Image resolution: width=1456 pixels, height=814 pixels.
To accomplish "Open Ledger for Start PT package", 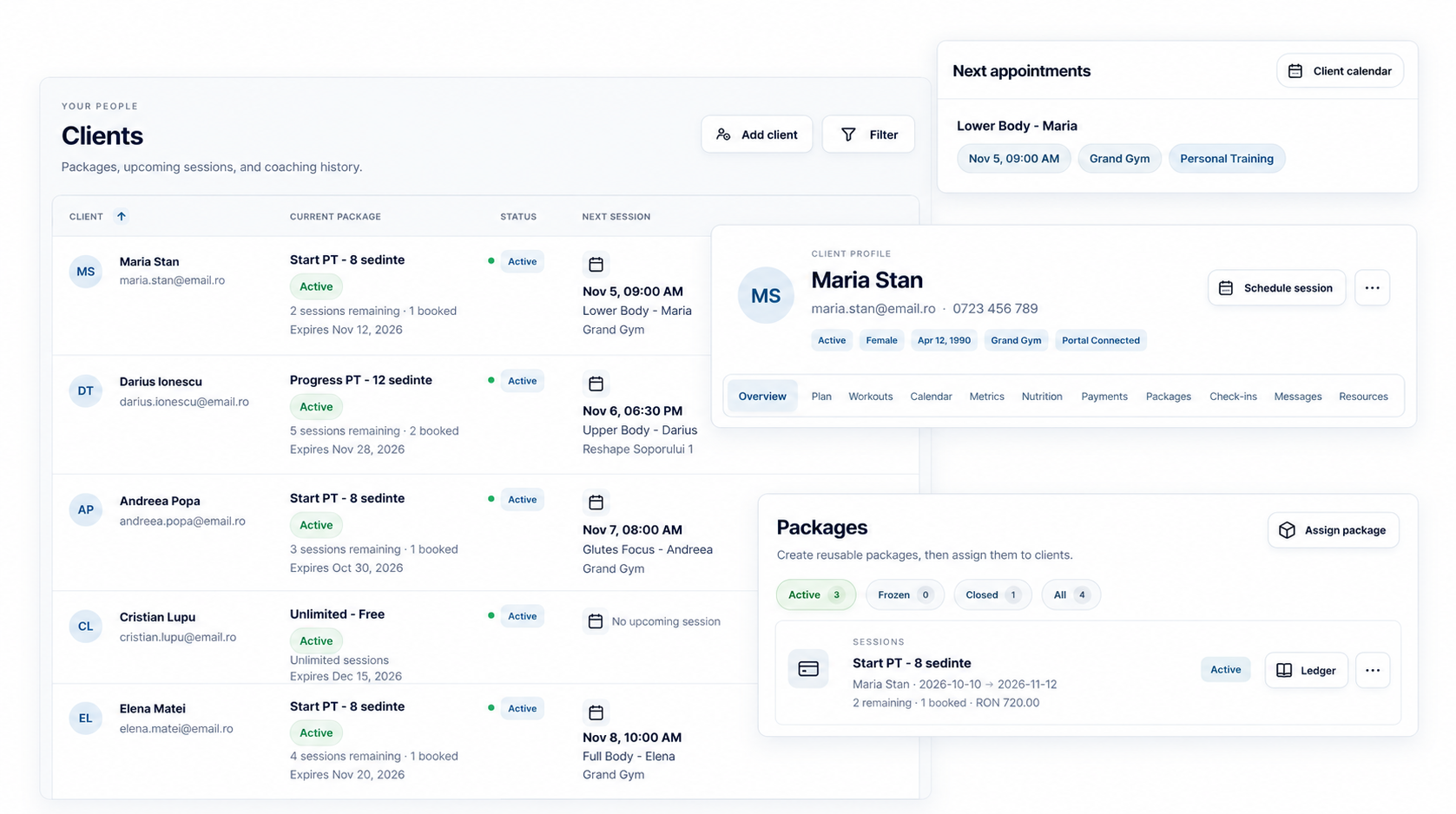I will coord(1307,670).
